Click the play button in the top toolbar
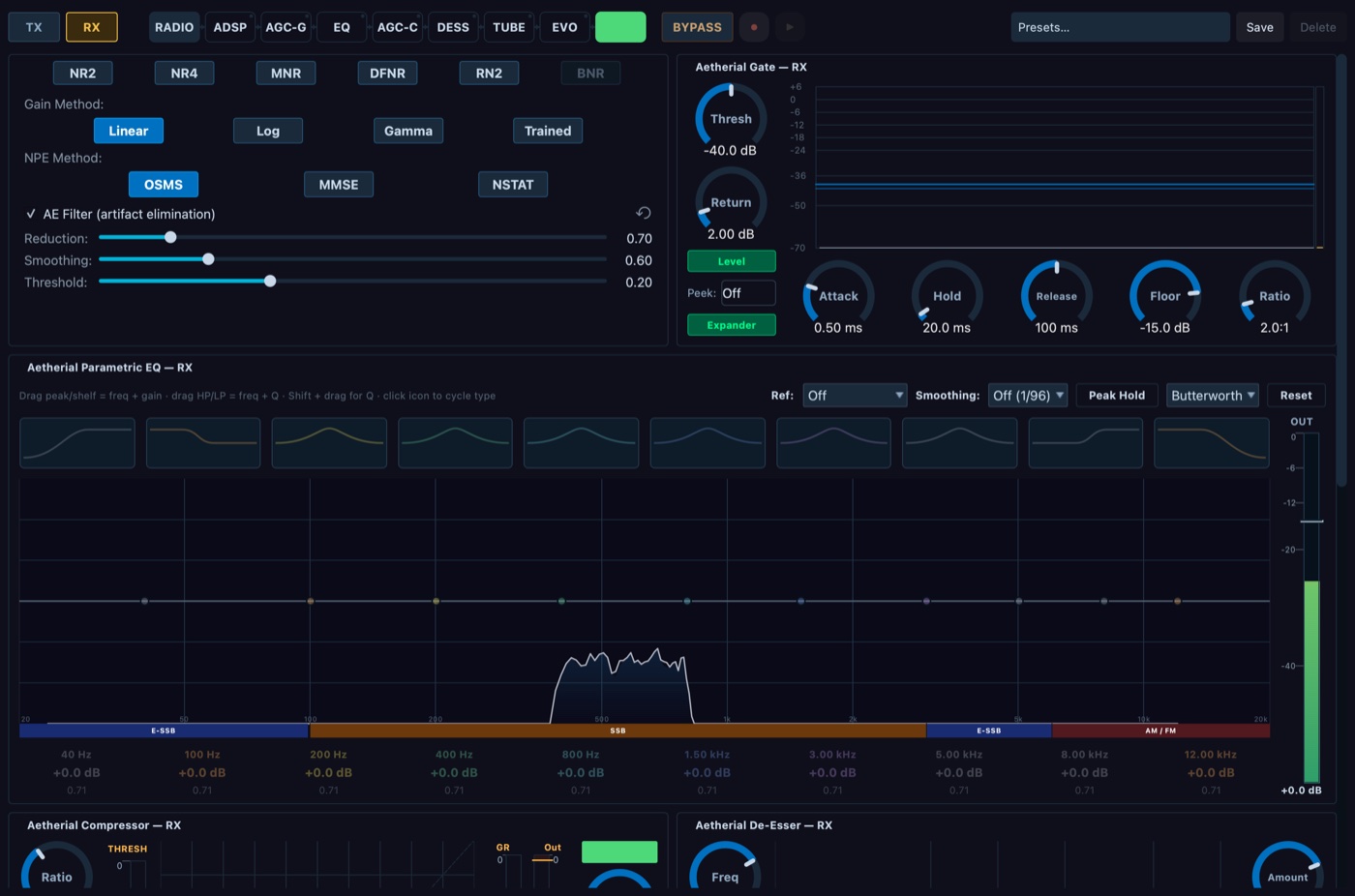This screenshot has height=896, width=1355. [790, 27]
